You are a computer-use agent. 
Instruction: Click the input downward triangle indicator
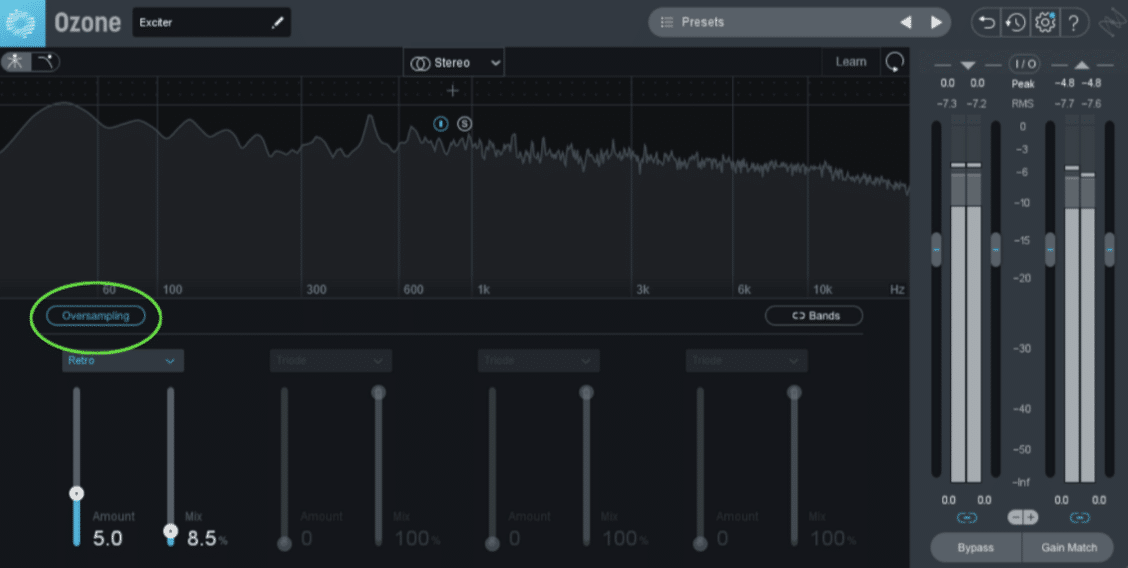coord(968,65)
